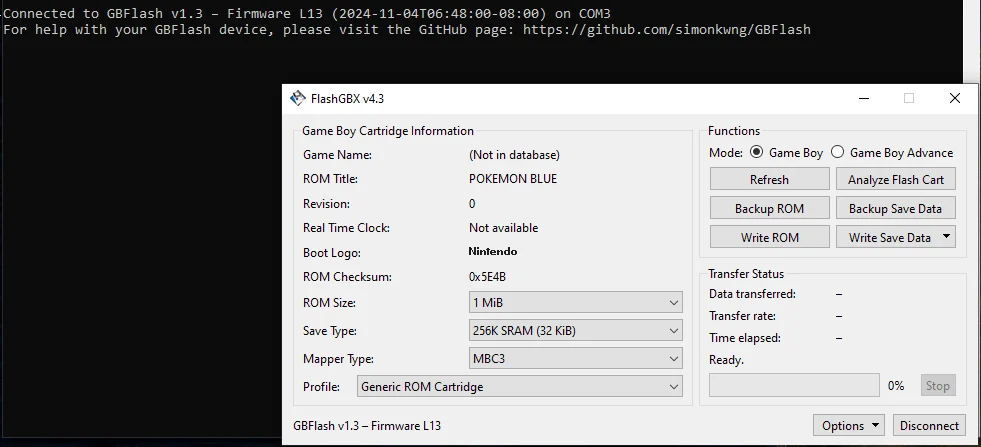Click the Time elapsed label
Image resolution: width=981 pixels, height=447 pixels.
point(745,338)
